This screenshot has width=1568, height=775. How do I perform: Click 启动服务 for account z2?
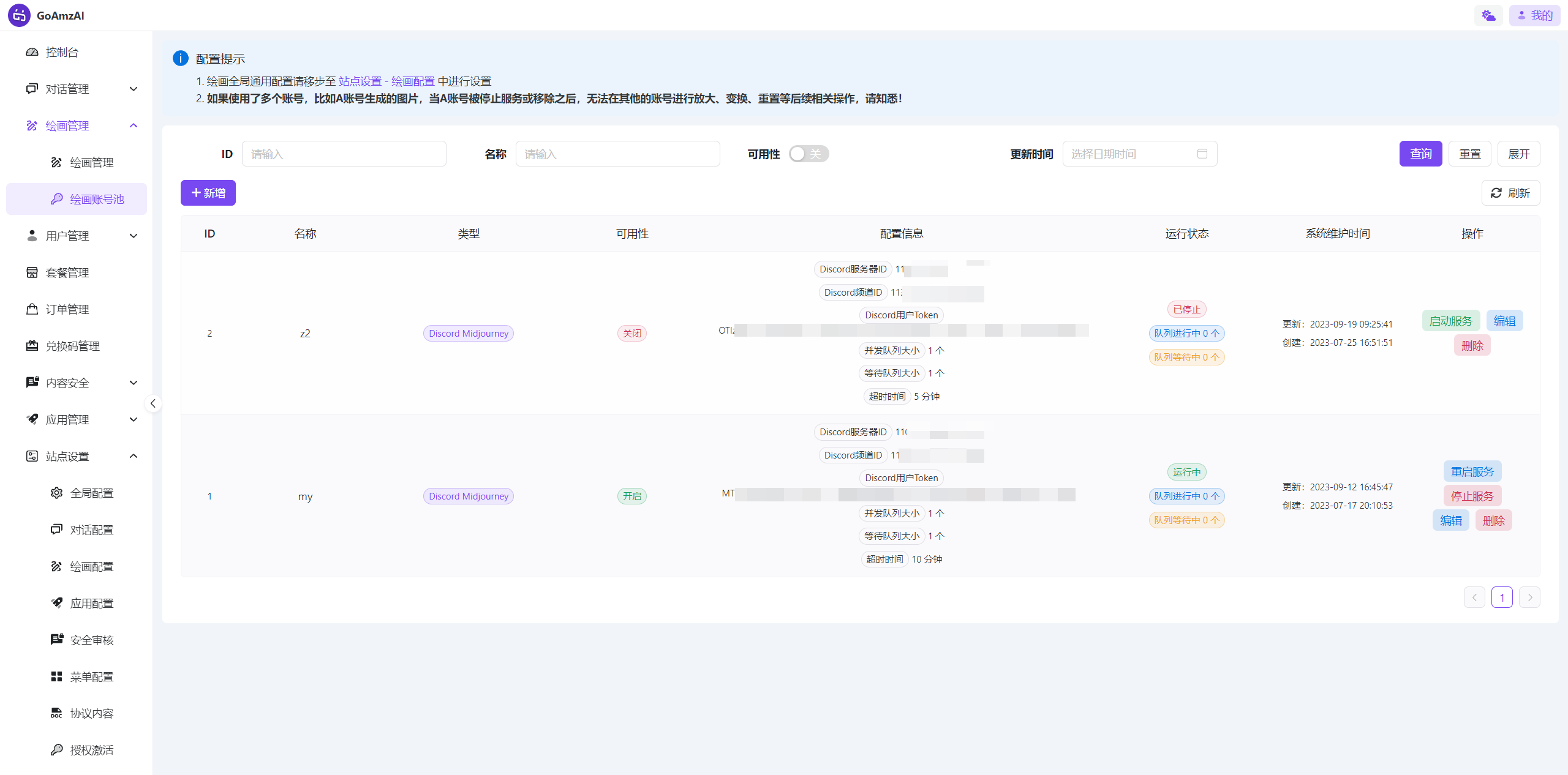click(1450, 321)
